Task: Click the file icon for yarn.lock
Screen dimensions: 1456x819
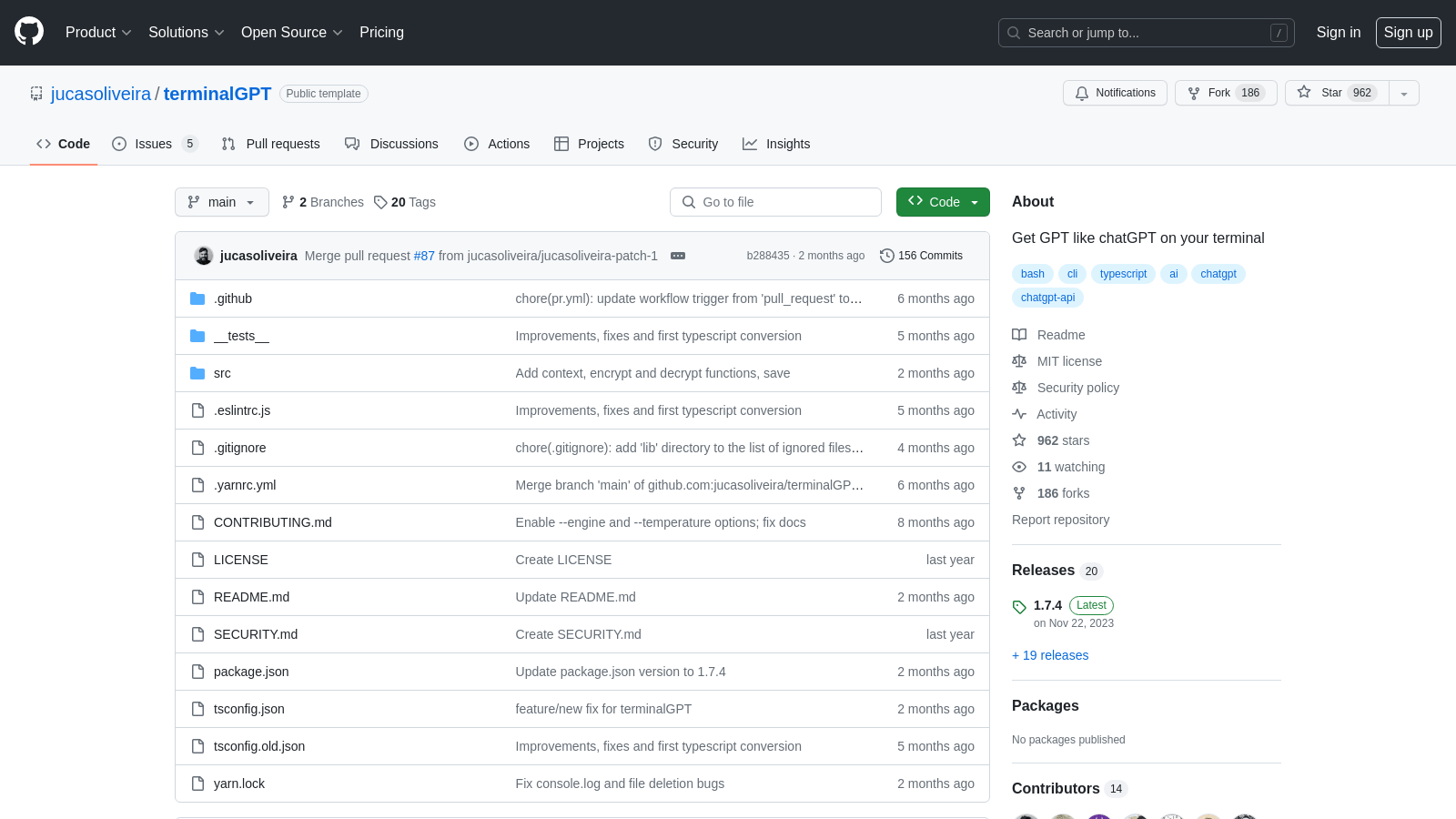Action: (197, 784)
